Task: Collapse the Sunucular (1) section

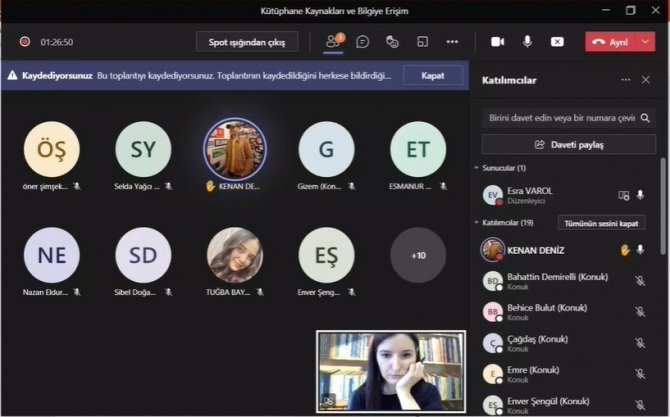Action: click(477, 168)
